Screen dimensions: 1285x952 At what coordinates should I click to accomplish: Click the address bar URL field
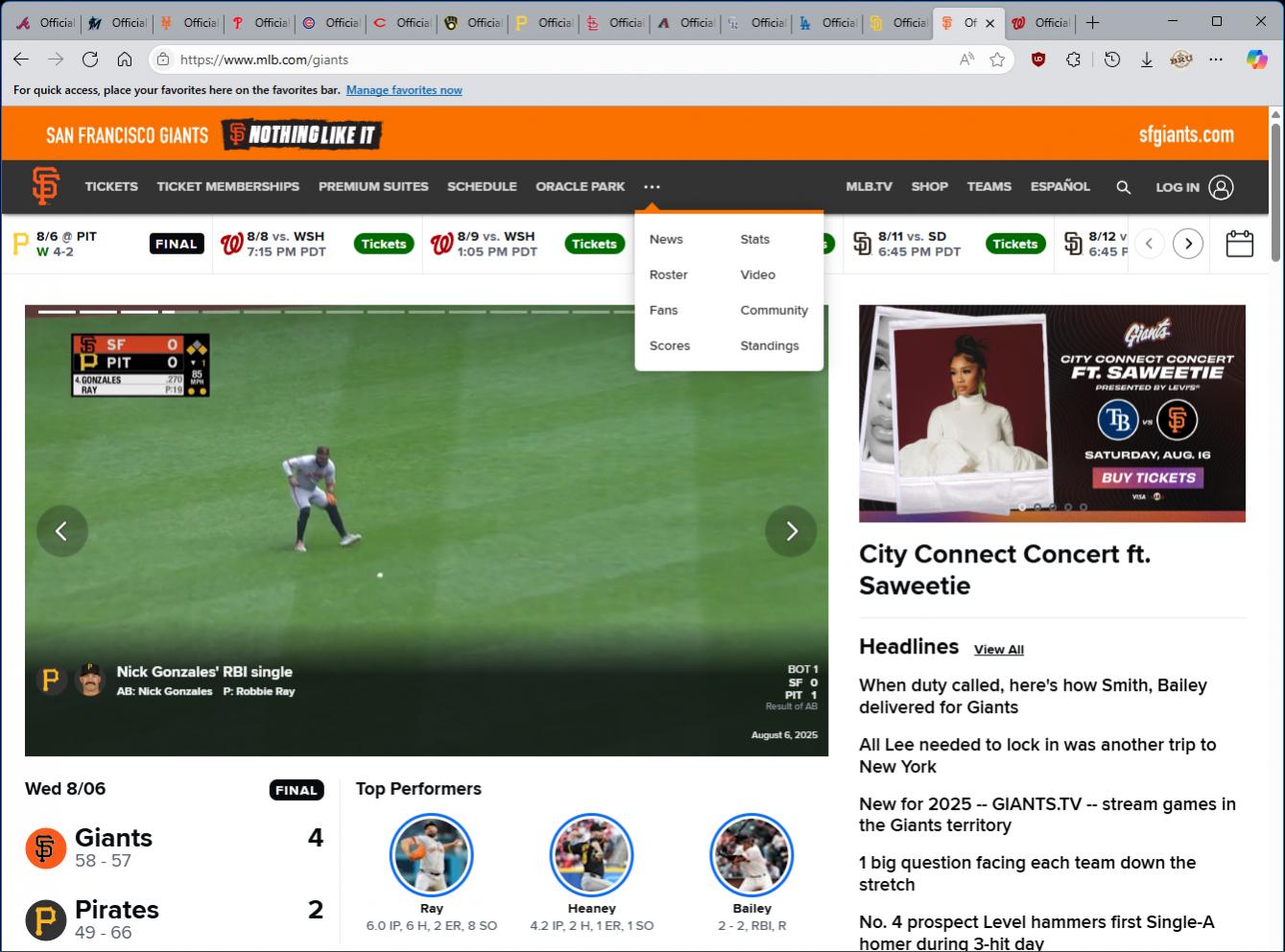557,59
